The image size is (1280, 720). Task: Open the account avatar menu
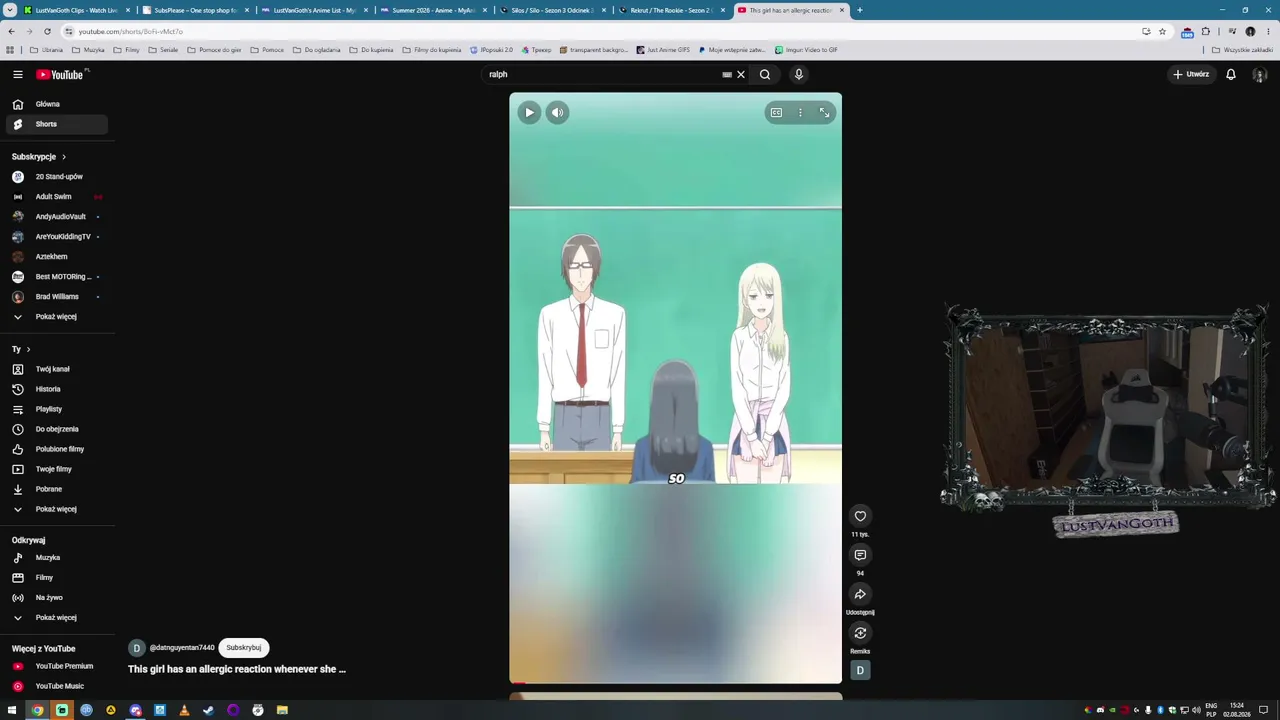point(1260,74)
